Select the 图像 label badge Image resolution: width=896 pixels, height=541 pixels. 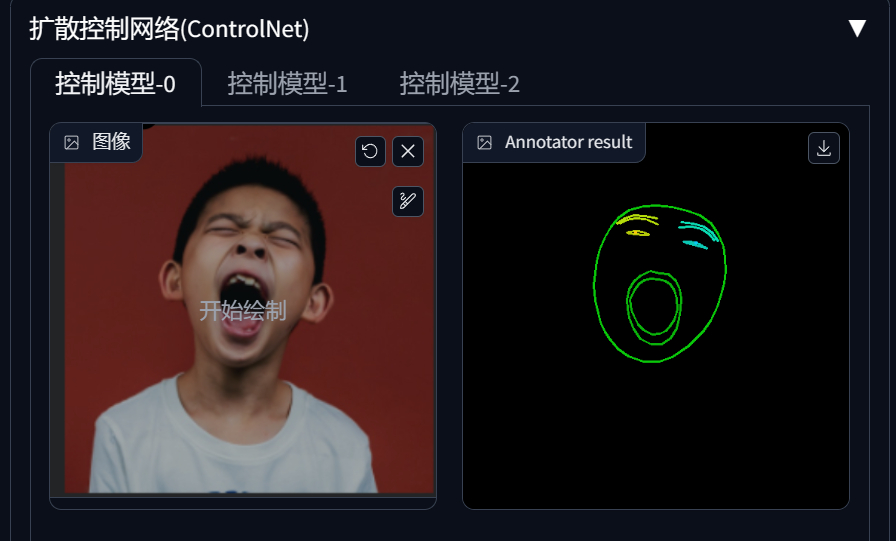pyautogui.click(x=96, y=142)
